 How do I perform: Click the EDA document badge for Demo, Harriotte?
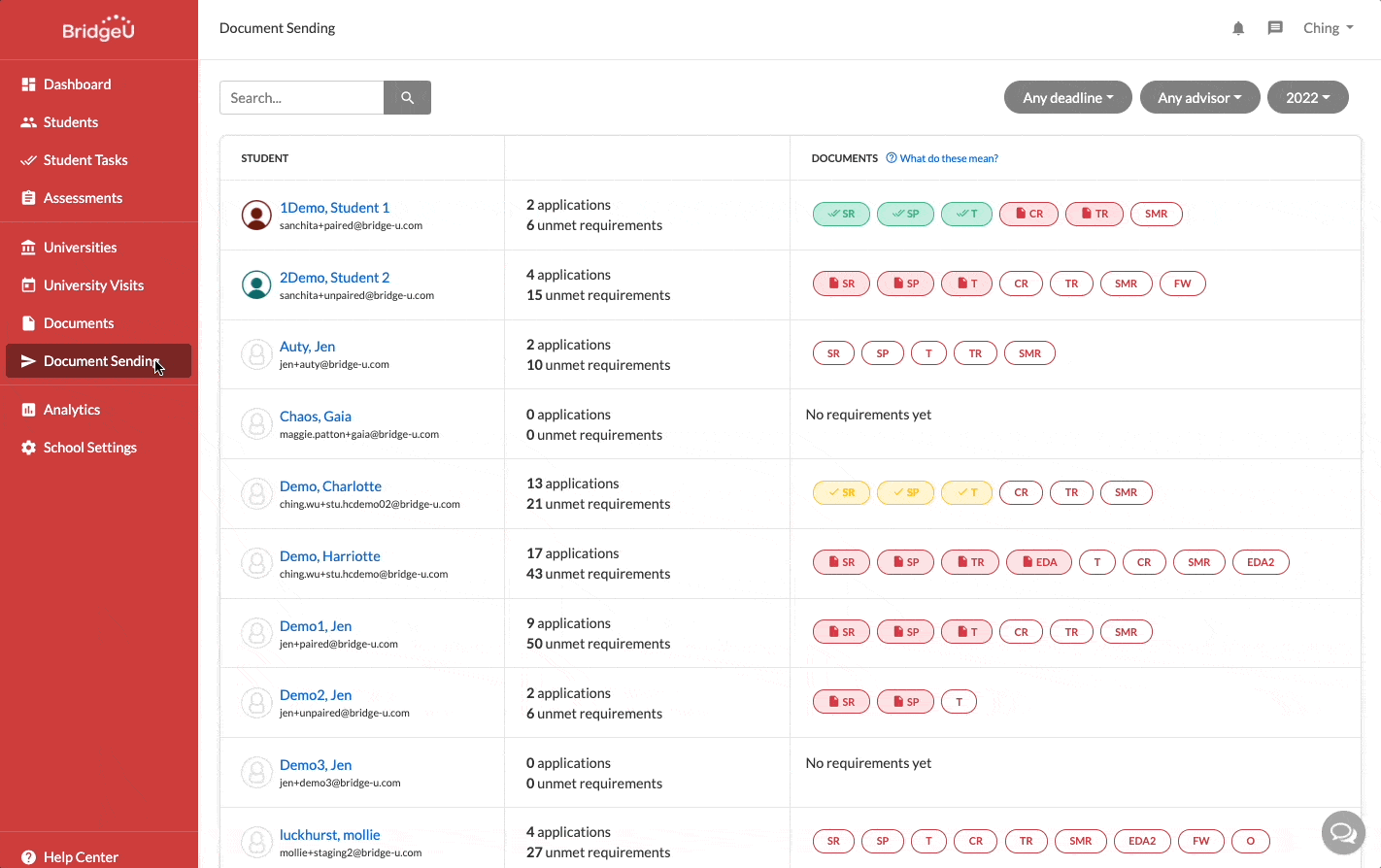click(1039, 562)
